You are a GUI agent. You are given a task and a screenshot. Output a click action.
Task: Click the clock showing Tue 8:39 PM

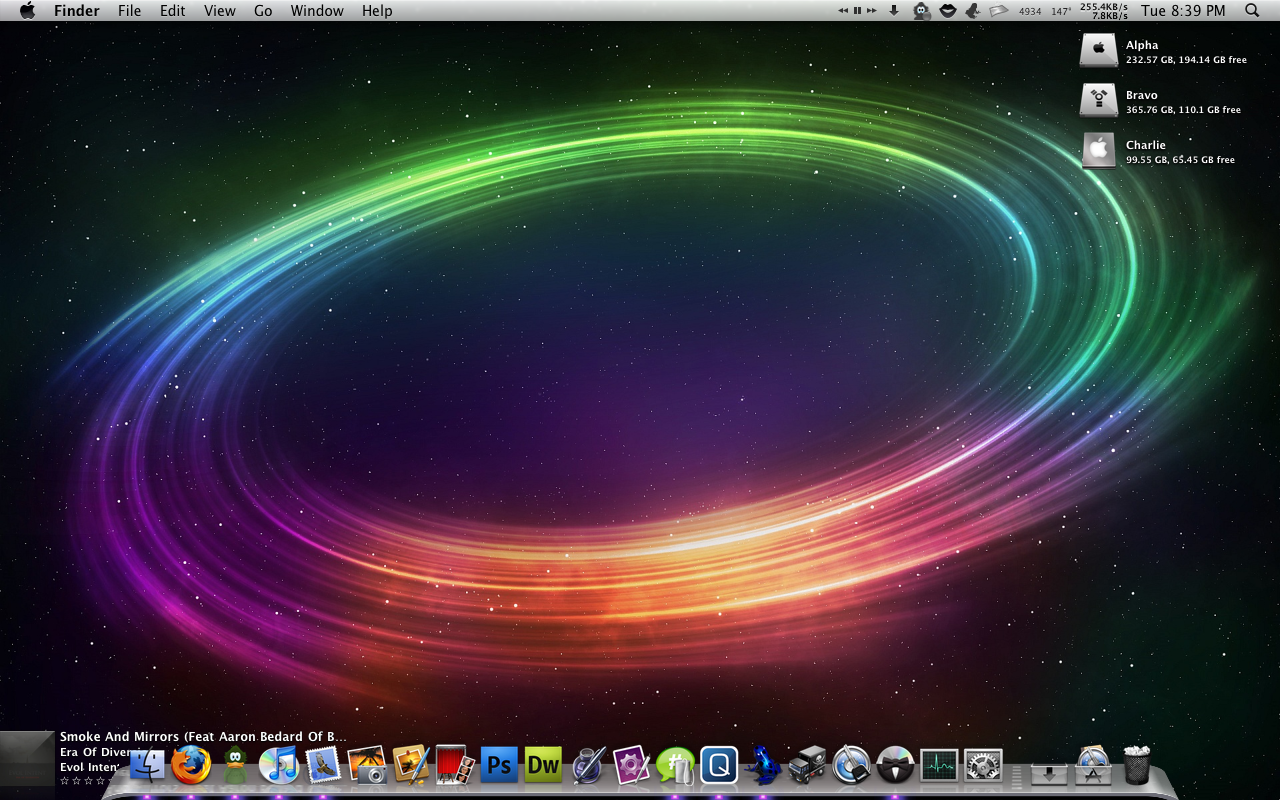1183,11
